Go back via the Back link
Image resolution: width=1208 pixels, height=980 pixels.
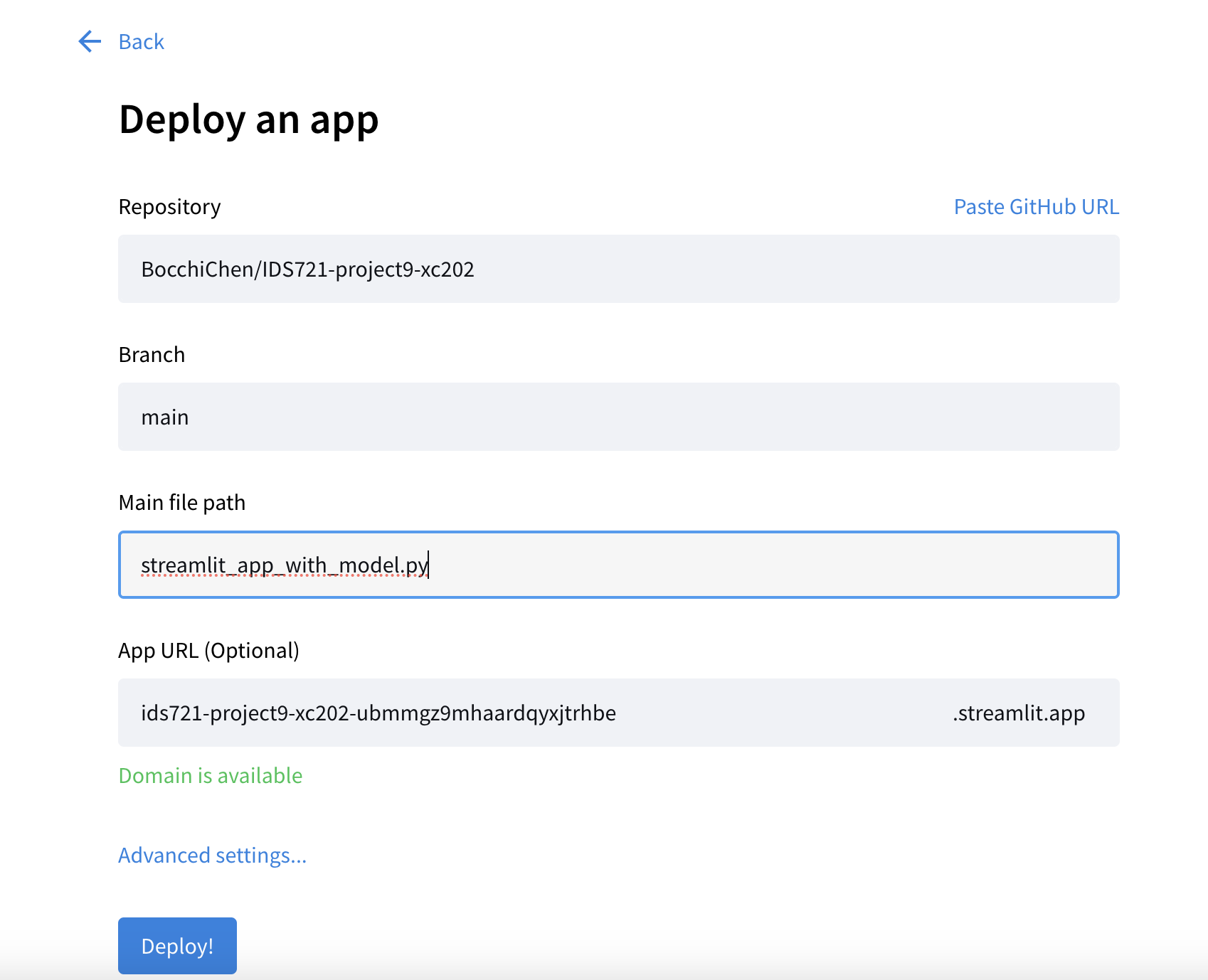[141, 42]
